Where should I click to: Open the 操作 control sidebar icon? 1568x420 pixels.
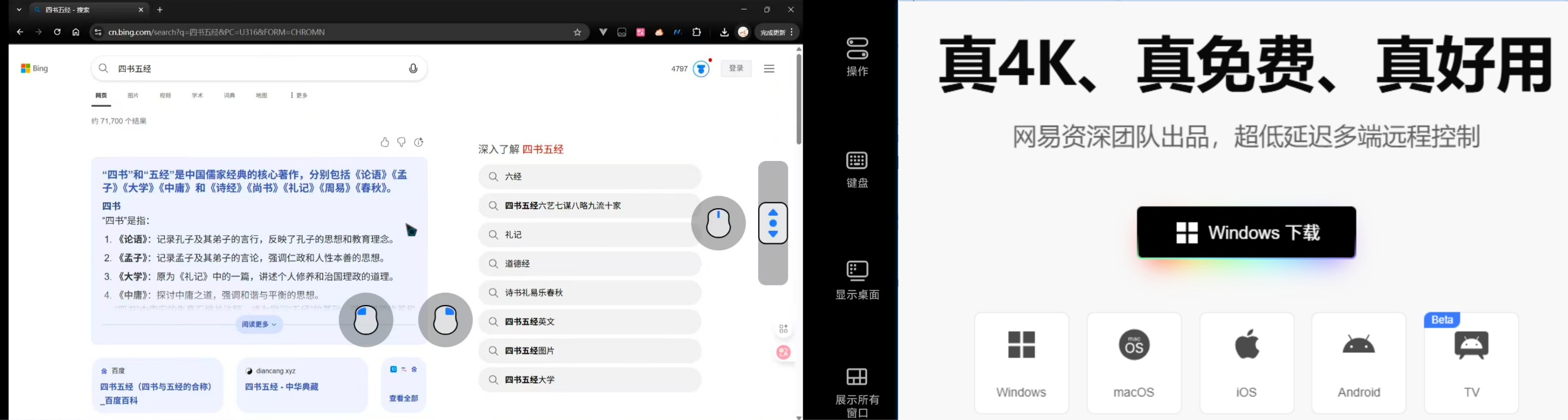(857, 57)
